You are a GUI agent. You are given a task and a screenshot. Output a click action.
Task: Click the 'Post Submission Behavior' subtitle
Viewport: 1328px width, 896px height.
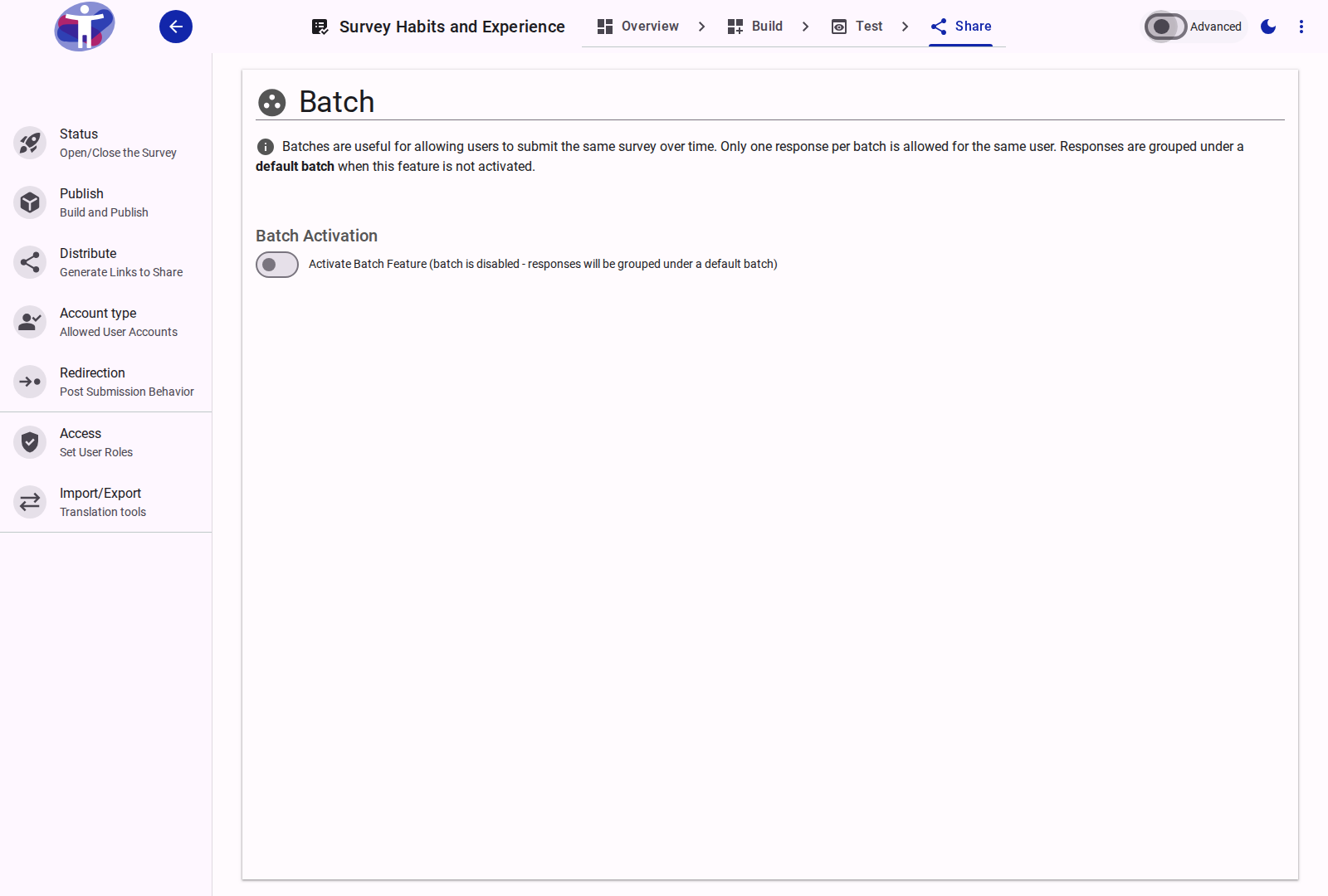[x=127, y=392]
